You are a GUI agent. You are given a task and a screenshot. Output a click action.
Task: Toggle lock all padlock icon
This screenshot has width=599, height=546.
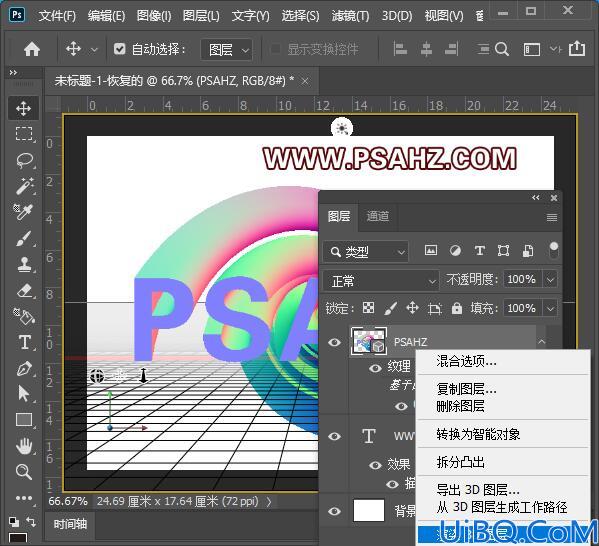pyautogui.click(x=457, y=308)
